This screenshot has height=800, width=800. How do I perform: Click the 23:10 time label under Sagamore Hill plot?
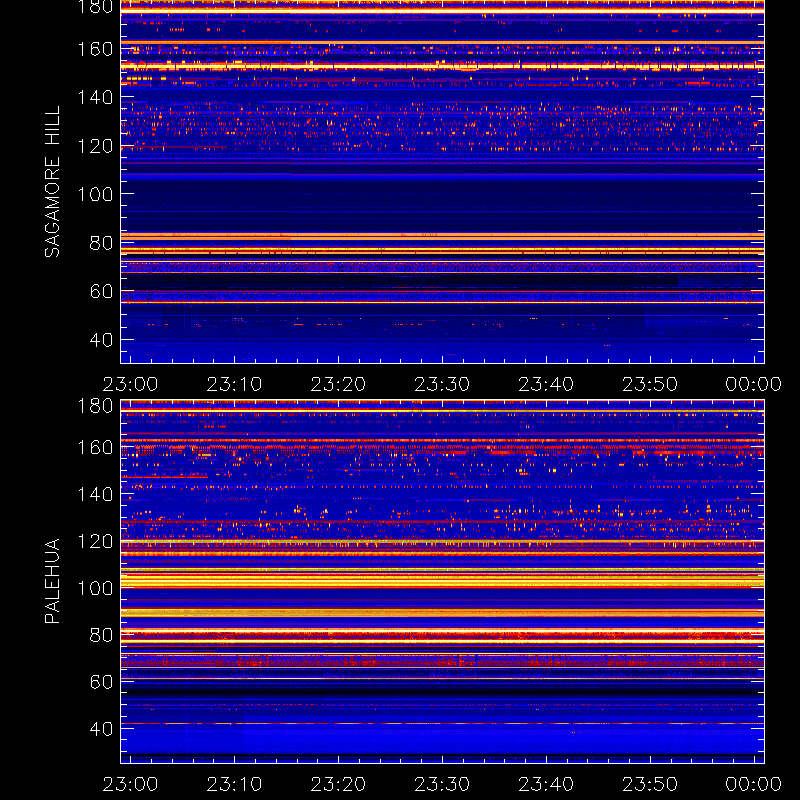[234, 384]
